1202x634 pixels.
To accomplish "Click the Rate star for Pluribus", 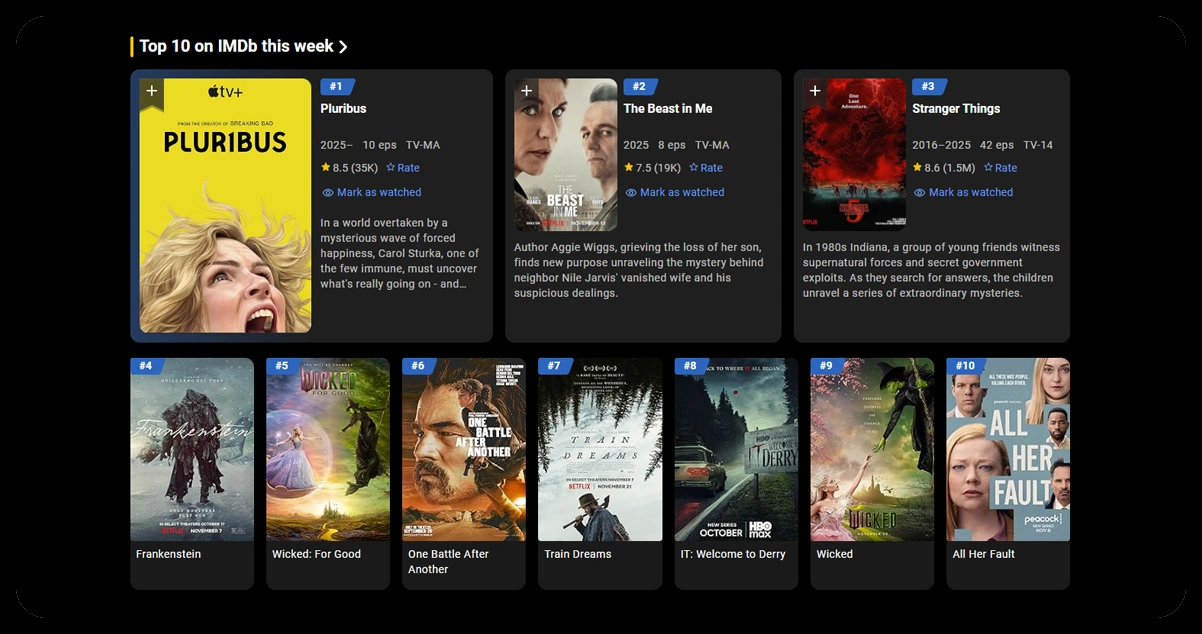I will [x=391, y=168].
